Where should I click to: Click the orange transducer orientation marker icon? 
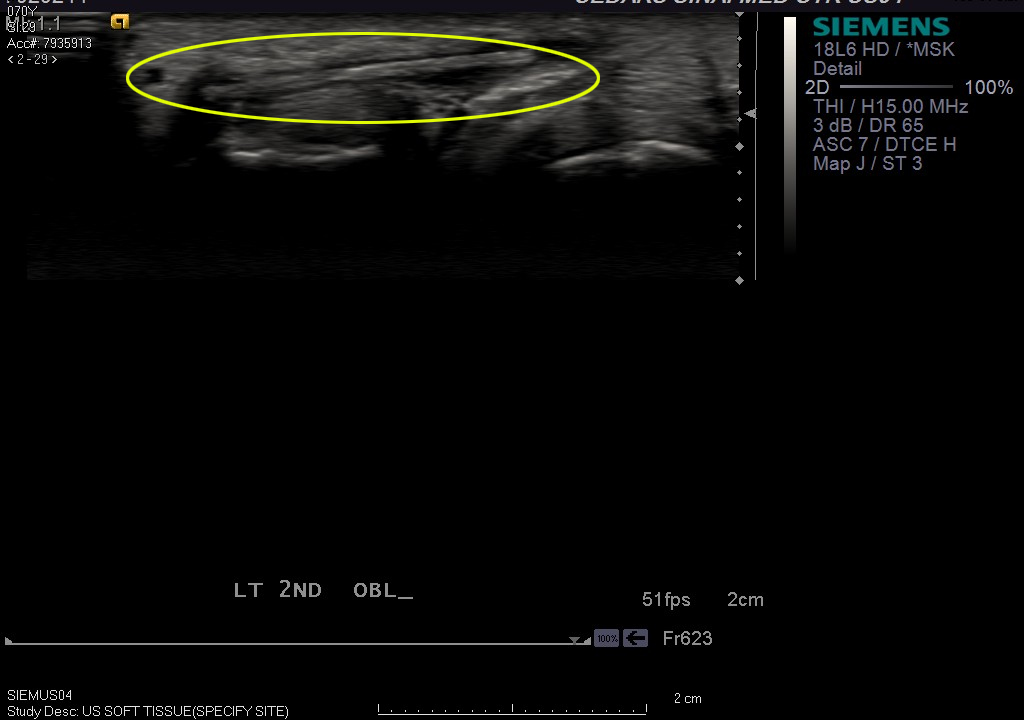click(120, 22)
